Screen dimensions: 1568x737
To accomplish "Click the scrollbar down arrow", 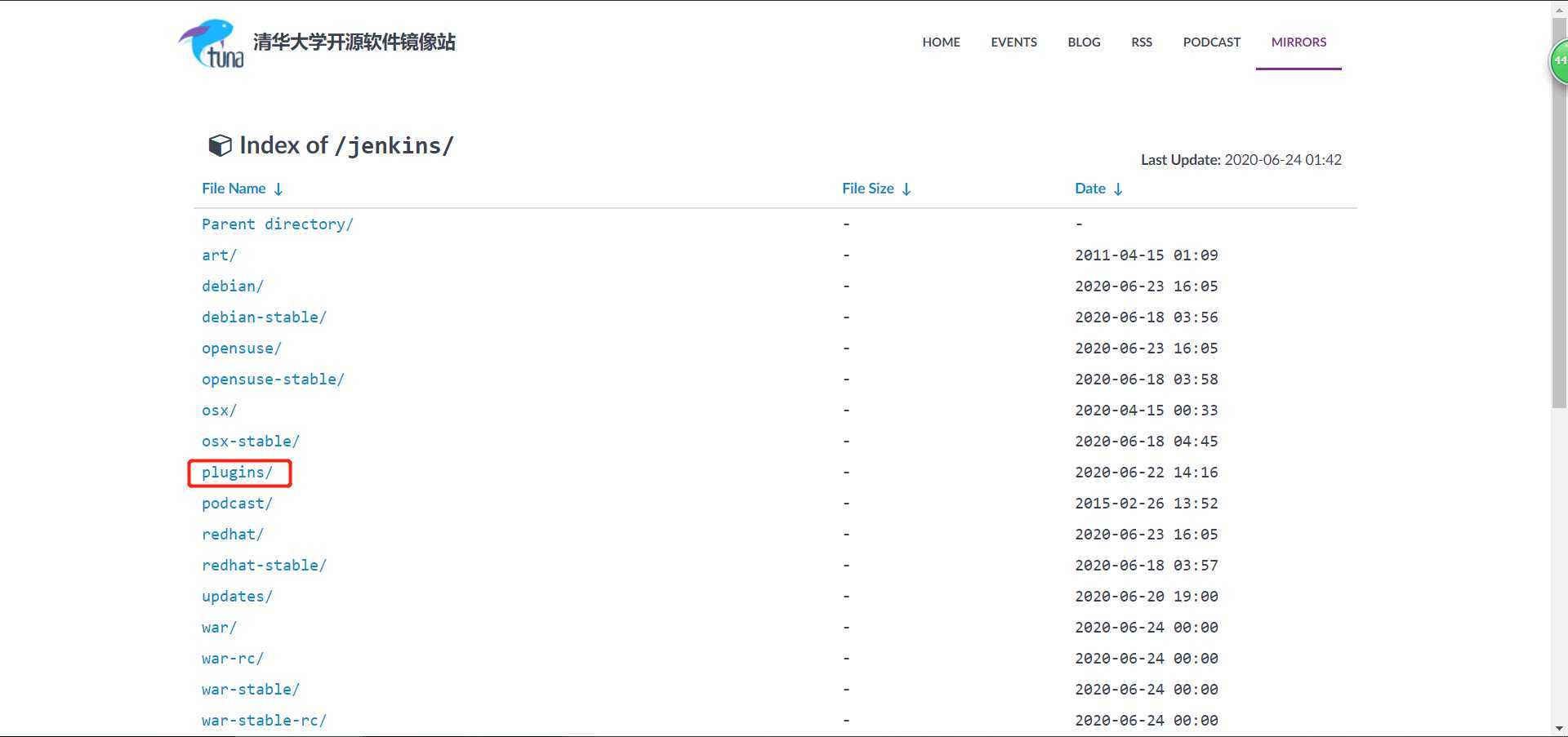I will (1559, 729).
